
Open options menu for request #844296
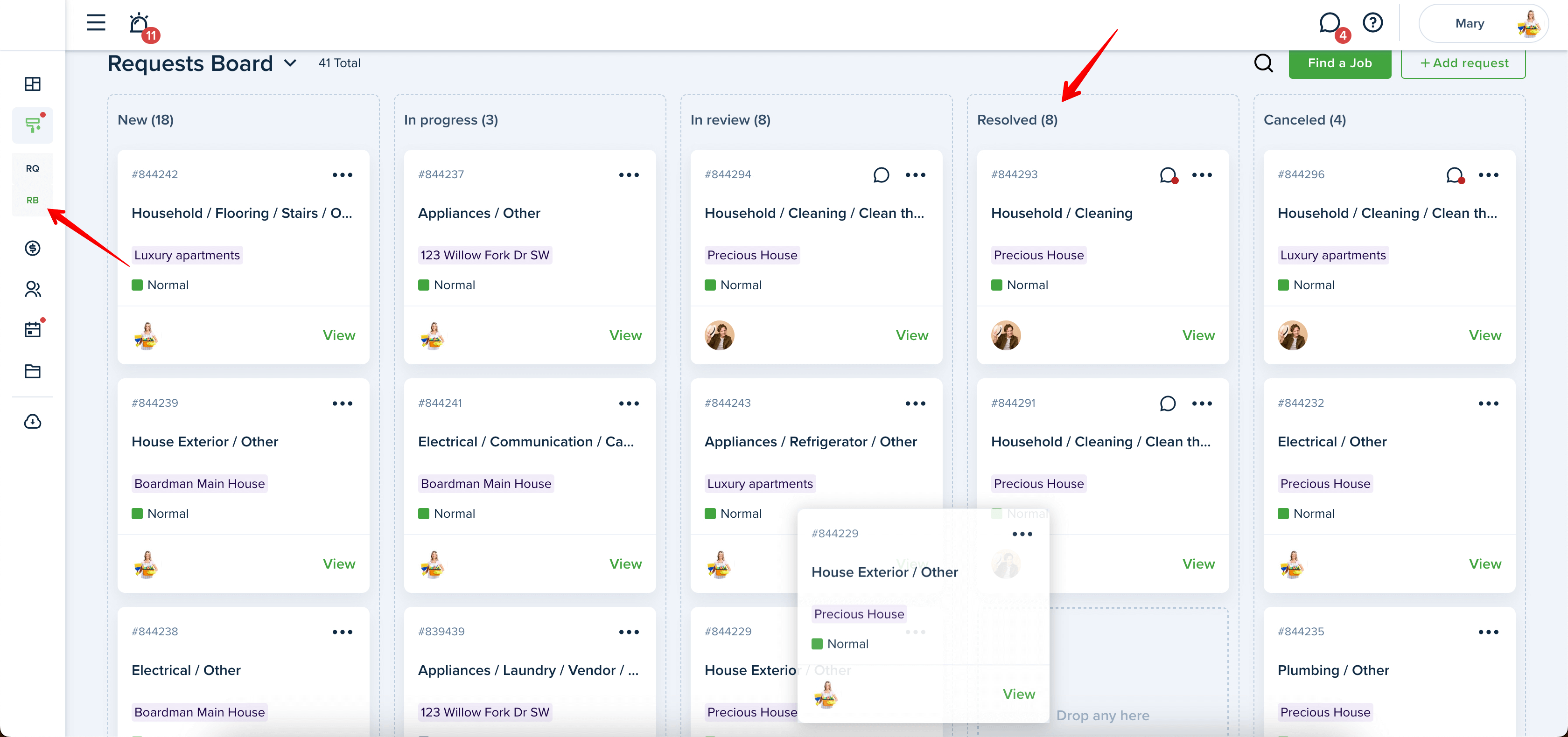1488,175
